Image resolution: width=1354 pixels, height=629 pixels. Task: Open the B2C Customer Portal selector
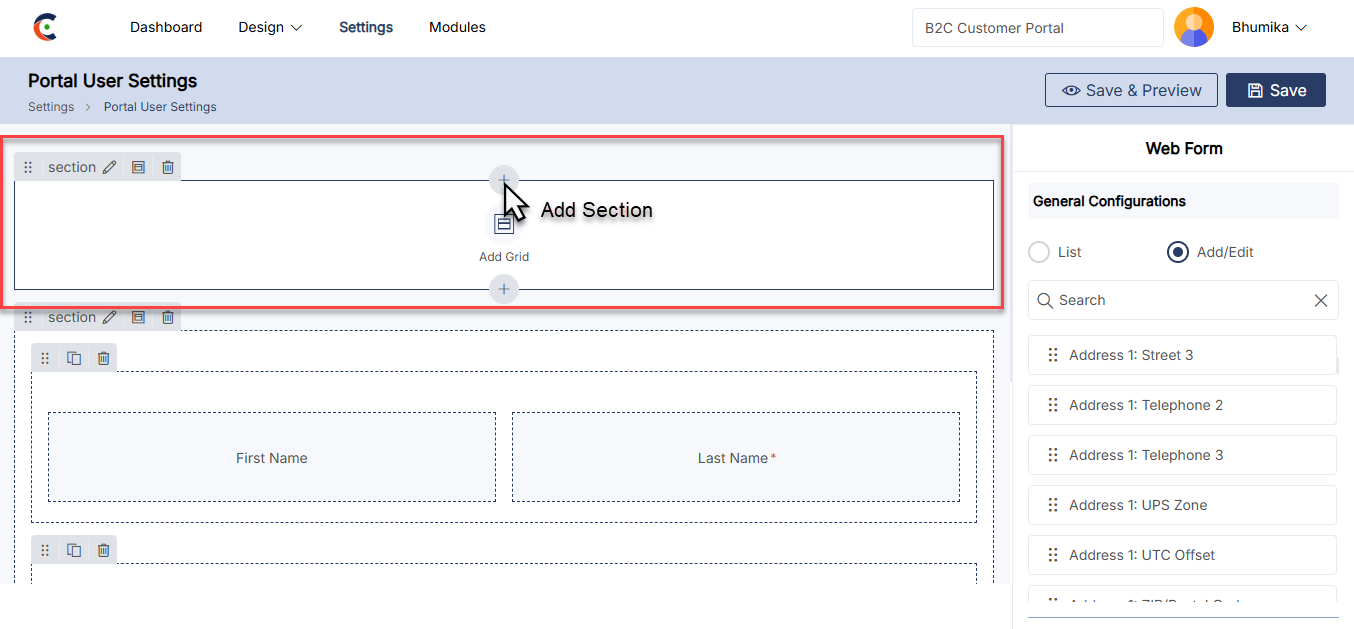1037,28
